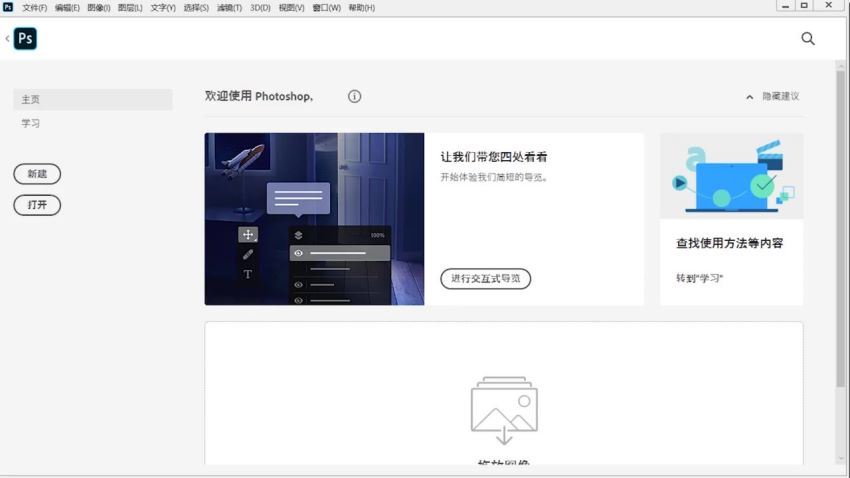Click the 让我们带您四处看看 heading
The image size is (850, 478).
coord(494,157)
